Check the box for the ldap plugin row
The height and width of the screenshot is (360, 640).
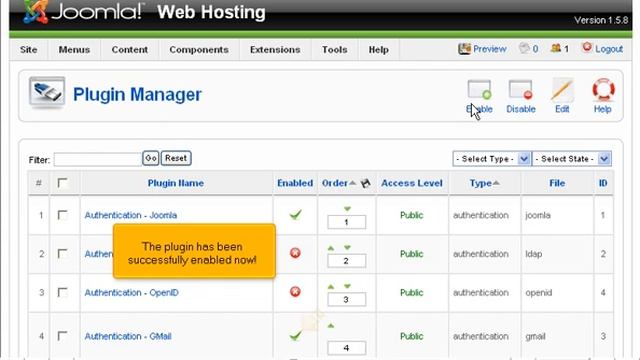pyautogui.click(x=62, y=253)
